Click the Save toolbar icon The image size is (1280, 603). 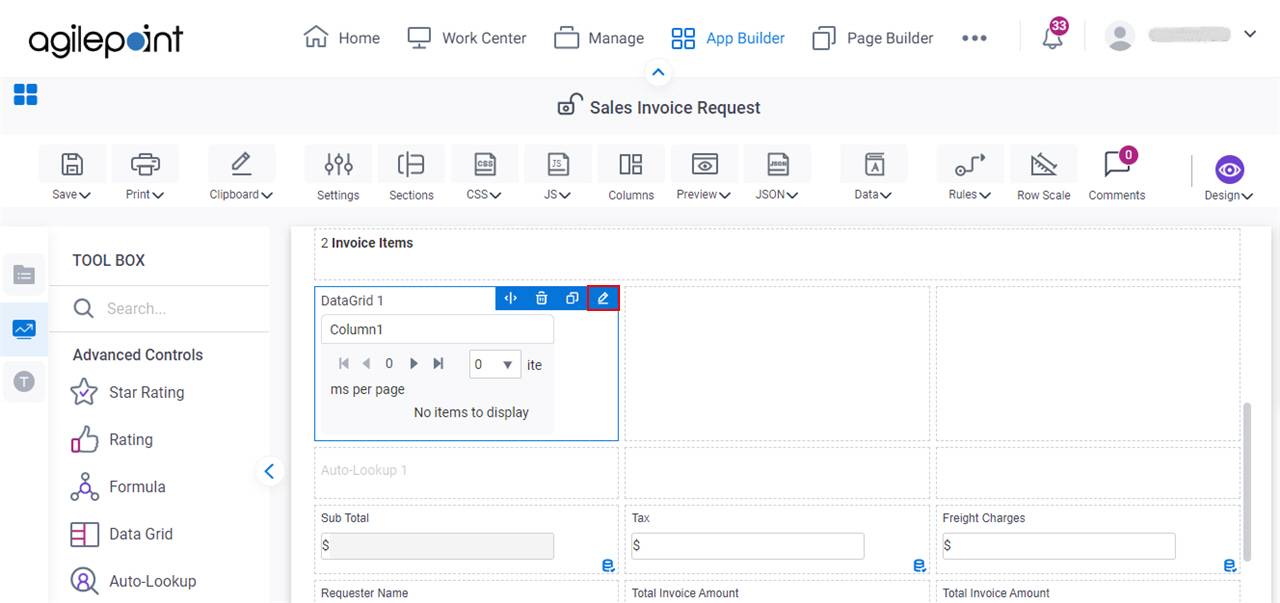coord(72,164)
